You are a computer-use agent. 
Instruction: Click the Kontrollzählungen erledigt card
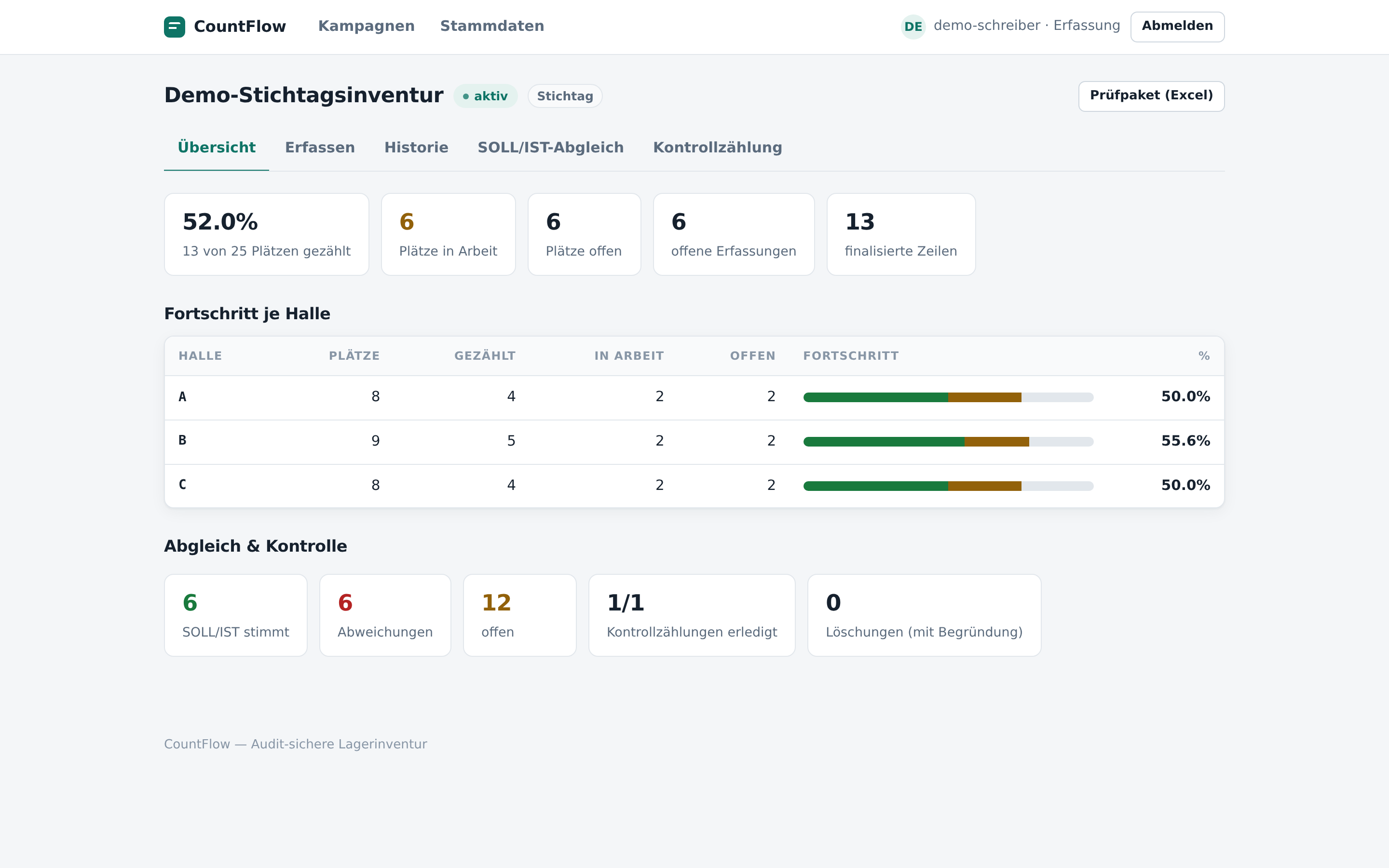point(692,615)
